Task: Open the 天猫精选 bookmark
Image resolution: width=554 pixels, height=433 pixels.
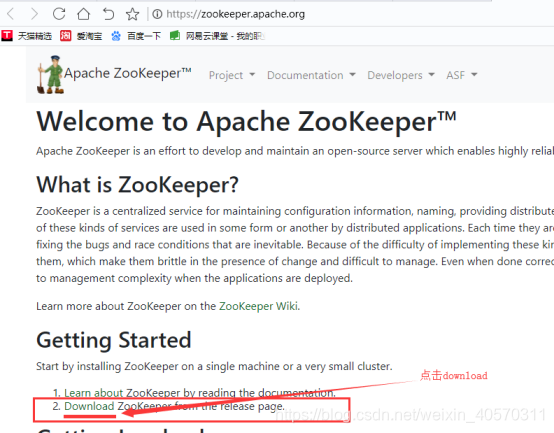Action: tap(35, 36)
